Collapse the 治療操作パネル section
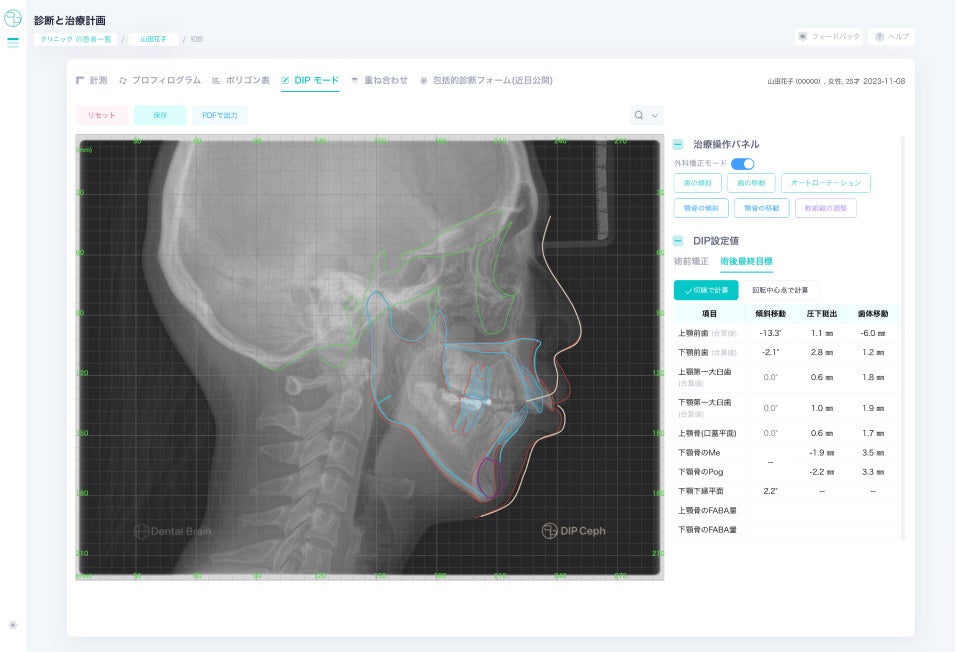This screenshot has width=956, height=652. [x=678, y=145]
